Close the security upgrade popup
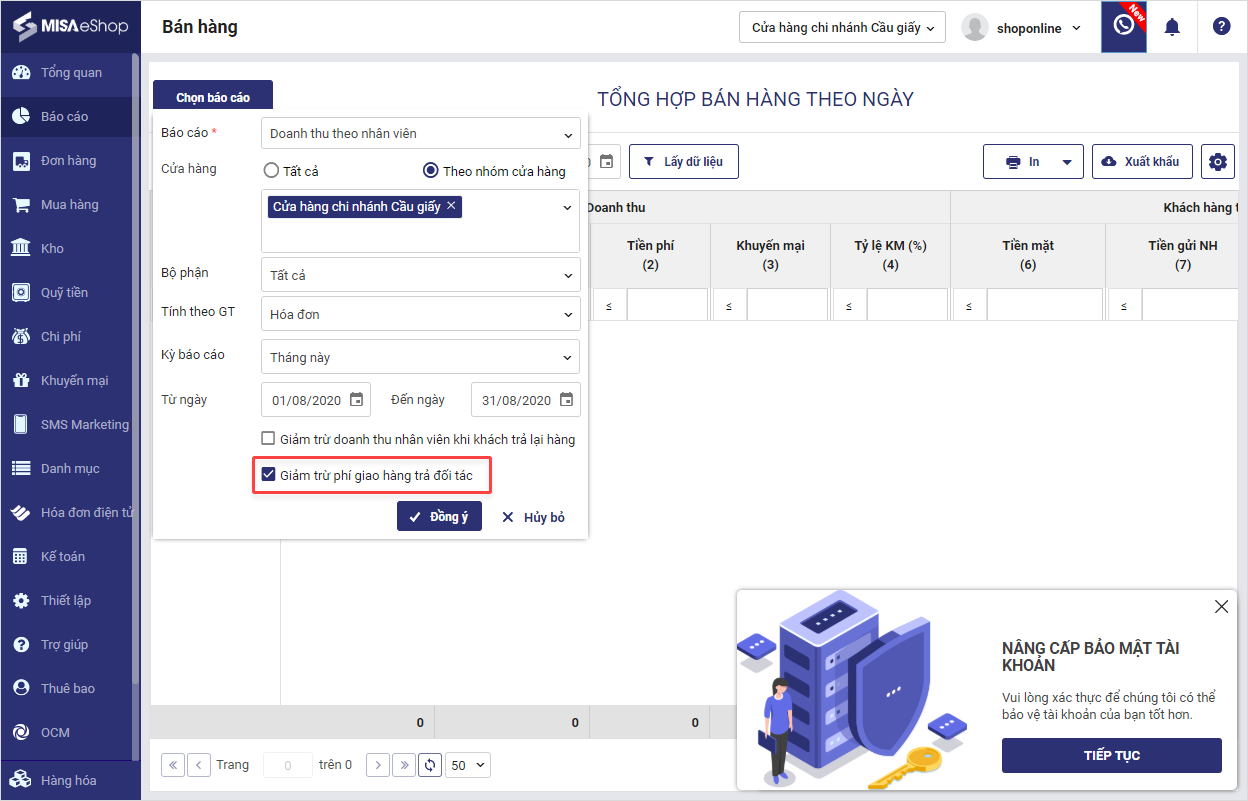Viewport: 1248px width, 801px height. [1221, 607]
